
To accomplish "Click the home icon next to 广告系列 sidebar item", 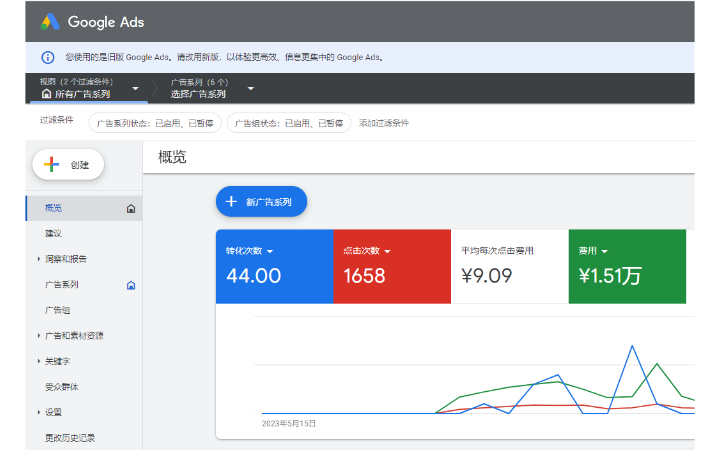I will [x=131, y=285].
